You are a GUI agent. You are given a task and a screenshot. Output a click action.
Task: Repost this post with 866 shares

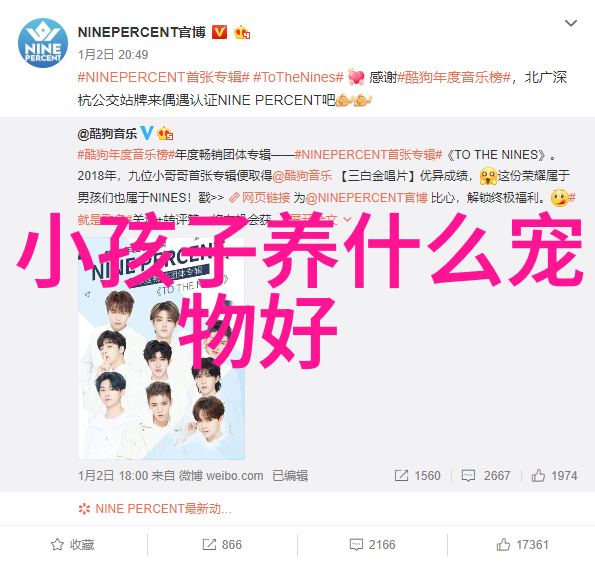(222, 545)
